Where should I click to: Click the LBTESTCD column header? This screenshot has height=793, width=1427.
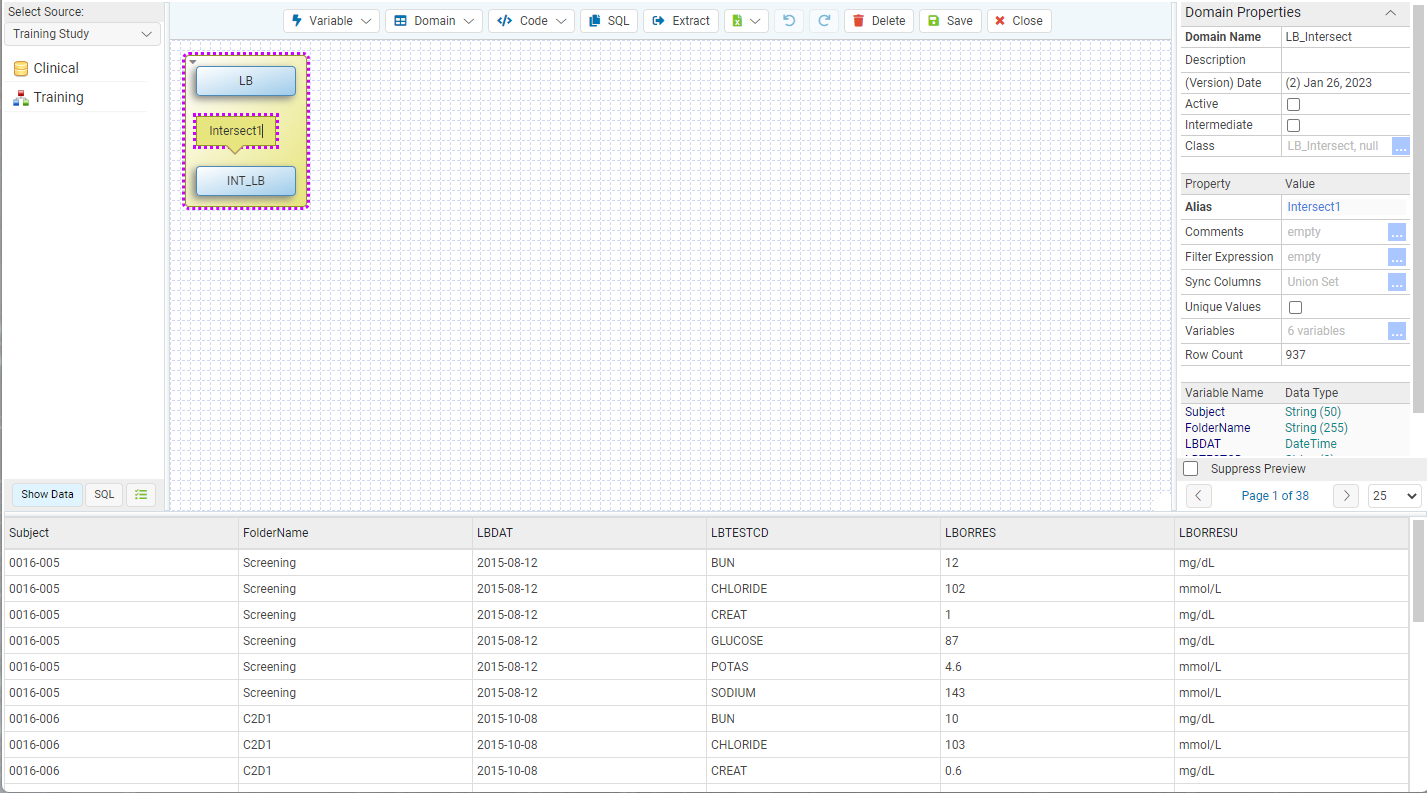pyautogui.click(x=823, y=533)
